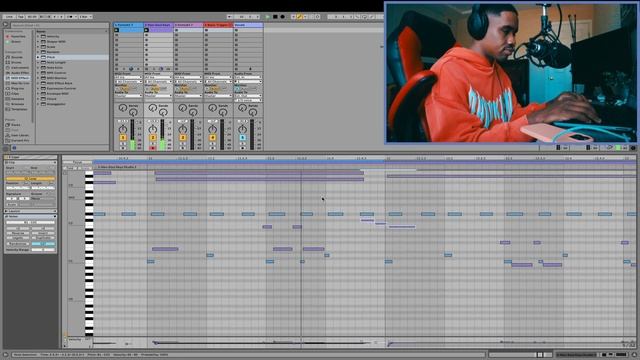Collapse the browser with its triangle toggle
This screenshot has width=640, height=360.
[5, 25]
